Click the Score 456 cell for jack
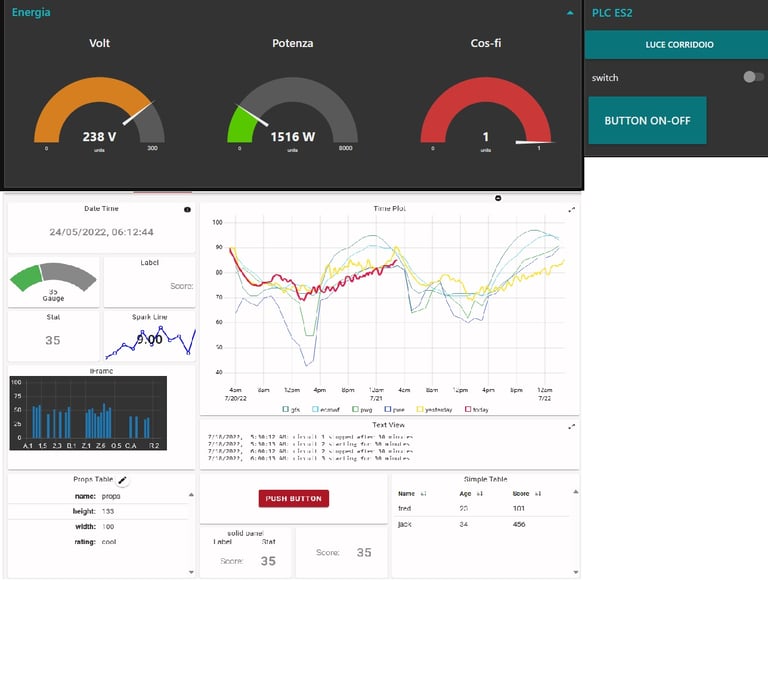The height and width of the screenshot is (685, 768). (x=519, y=524)
